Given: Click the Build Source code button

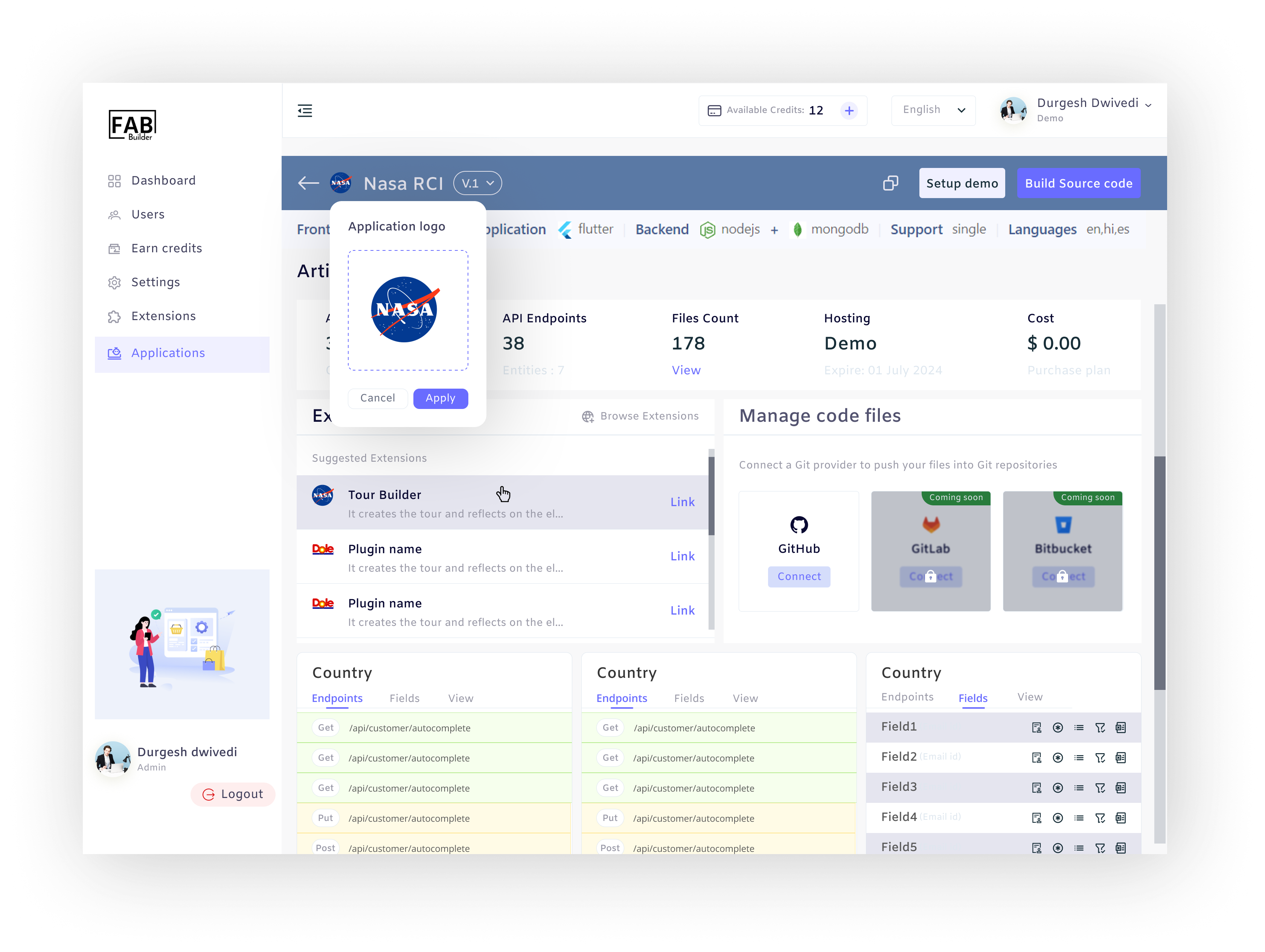Looking at the screenshot, I should coord(1079,183).
